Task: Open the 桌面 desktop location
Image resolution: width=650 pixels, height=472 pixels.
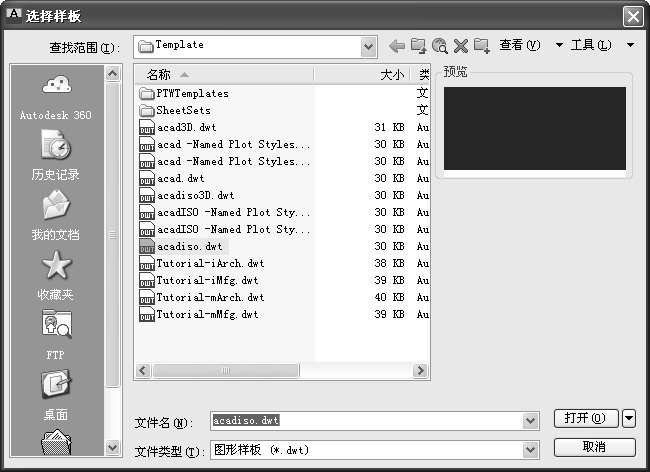Action: coord(56,395)
